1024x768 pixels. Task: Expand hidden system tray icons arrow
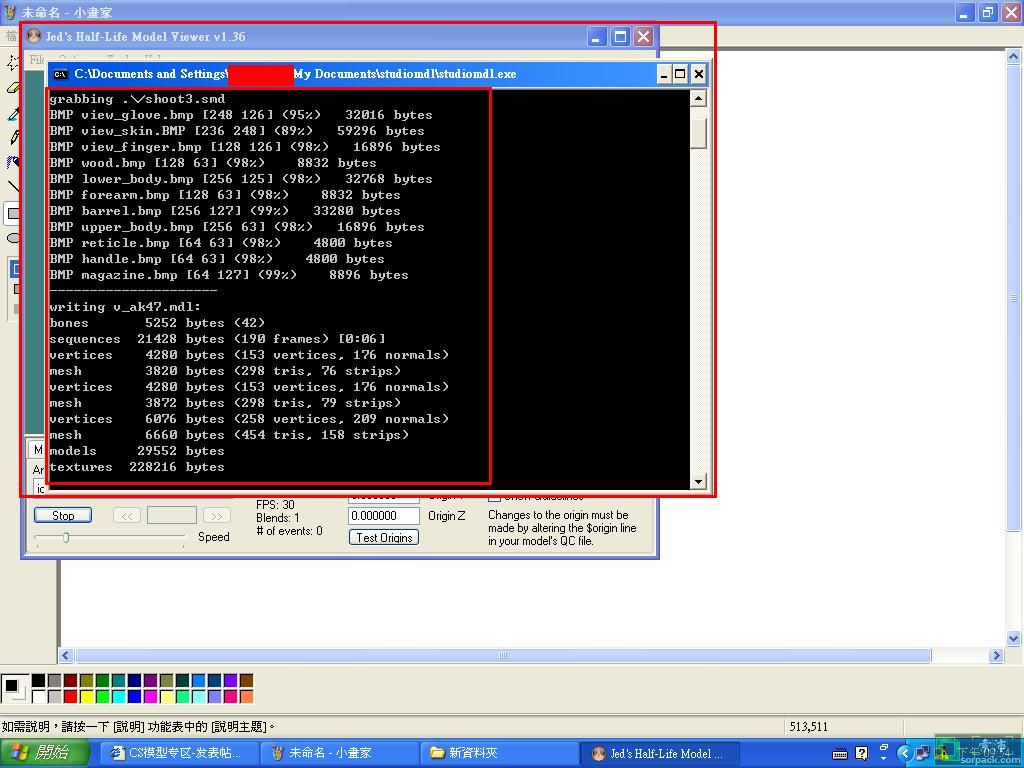(x=904, y=754)
